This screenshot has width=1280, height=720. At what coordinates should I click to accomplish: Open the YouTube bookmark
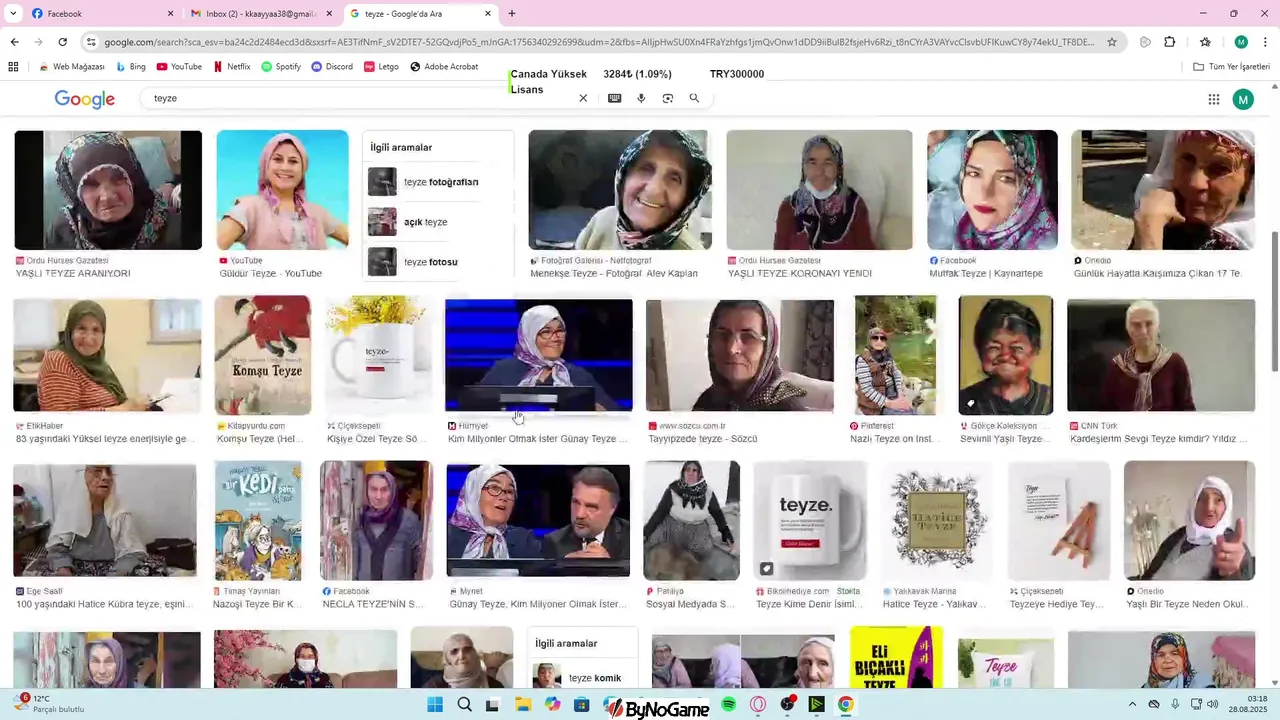coord(179,67)
